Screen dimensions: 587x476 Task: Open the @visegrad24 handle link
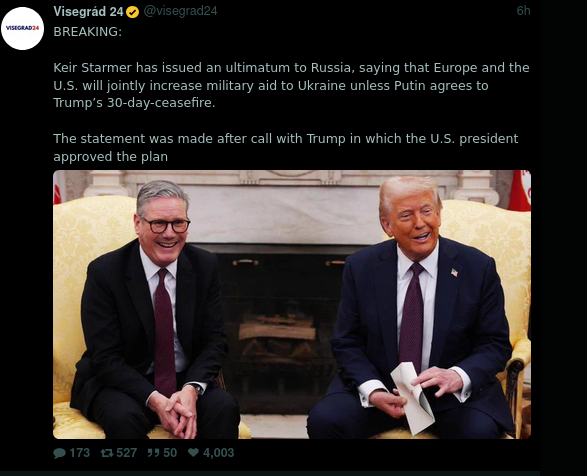click(180, 11)
